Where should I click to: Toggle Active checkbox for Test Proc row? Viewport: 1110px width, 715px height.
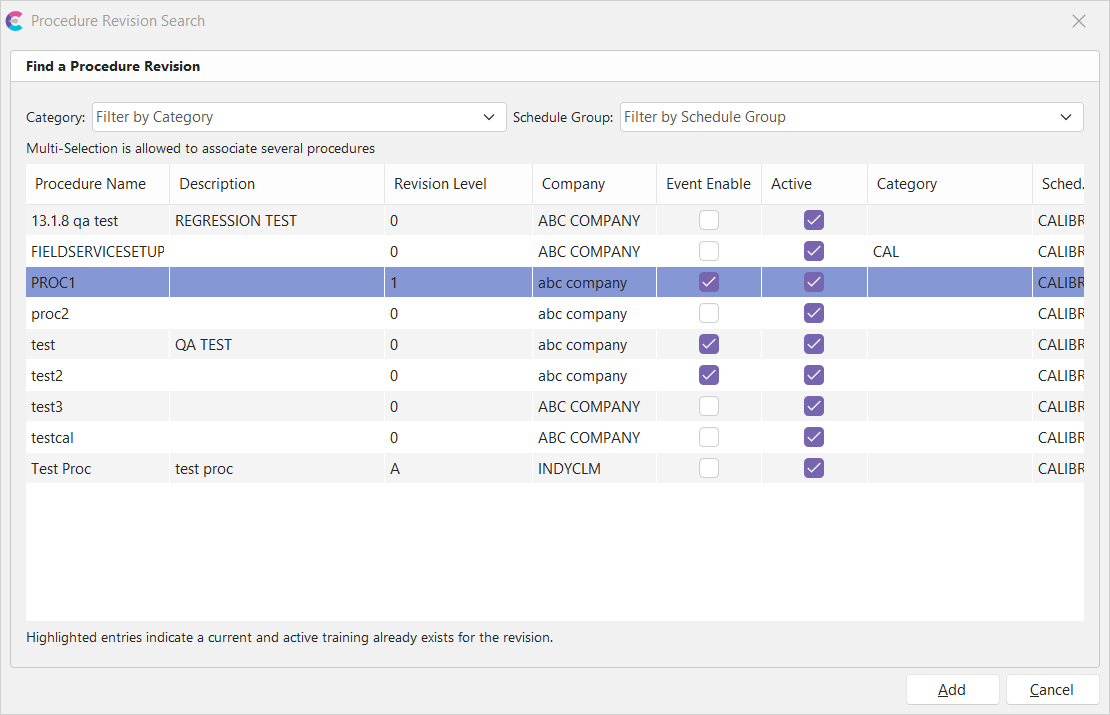[x=814, y=468]
